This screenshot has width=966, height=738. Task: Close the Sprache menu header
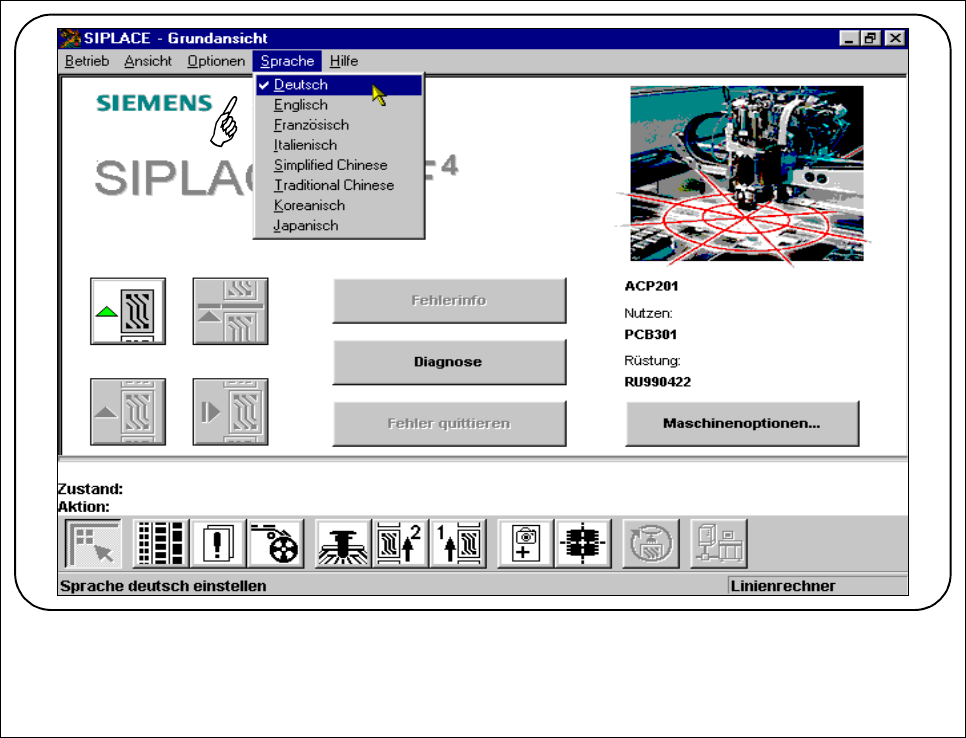click(287, 61)
